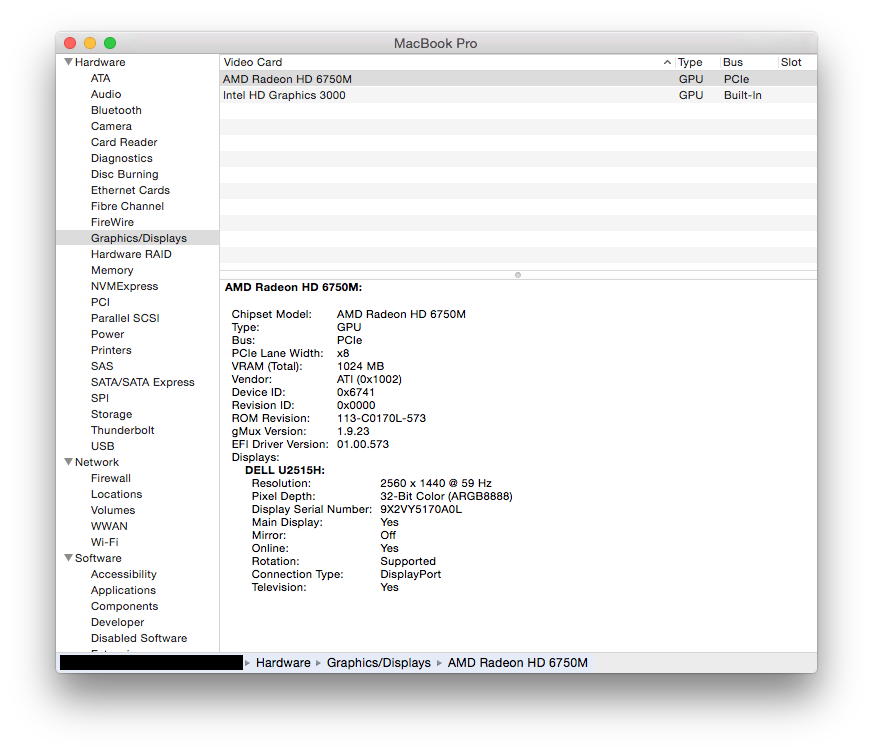Show Memory information
This screenshot has height=753, width=873.
point(112,270)
